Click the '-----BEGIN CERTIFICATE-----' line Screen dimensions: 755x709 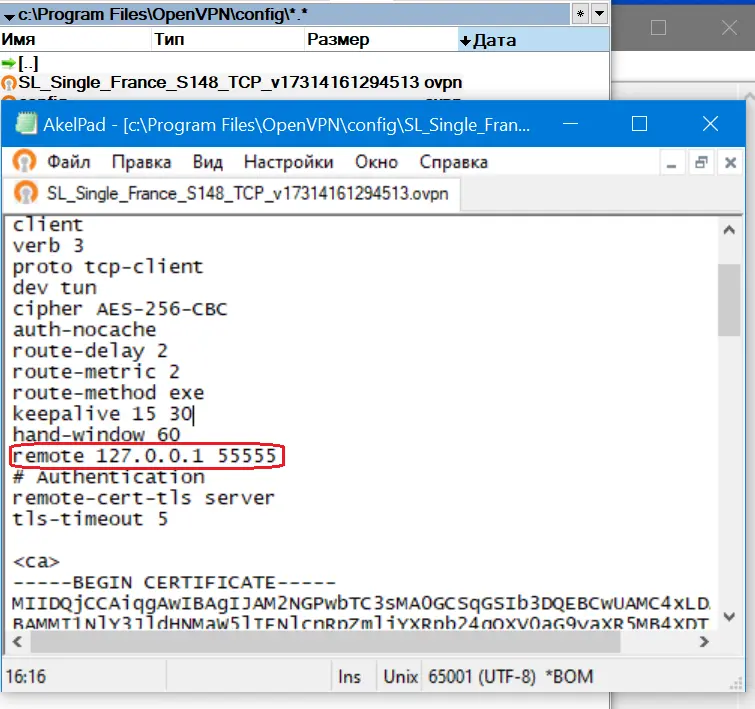click(174, 582)
